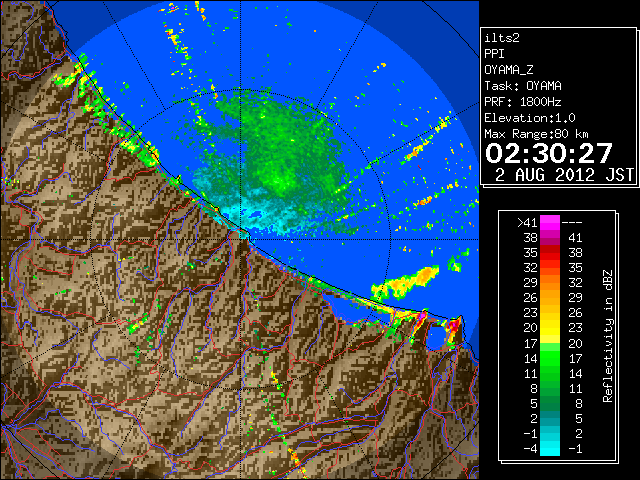Pick the dark red legend swatch

(x=550, y=249)
